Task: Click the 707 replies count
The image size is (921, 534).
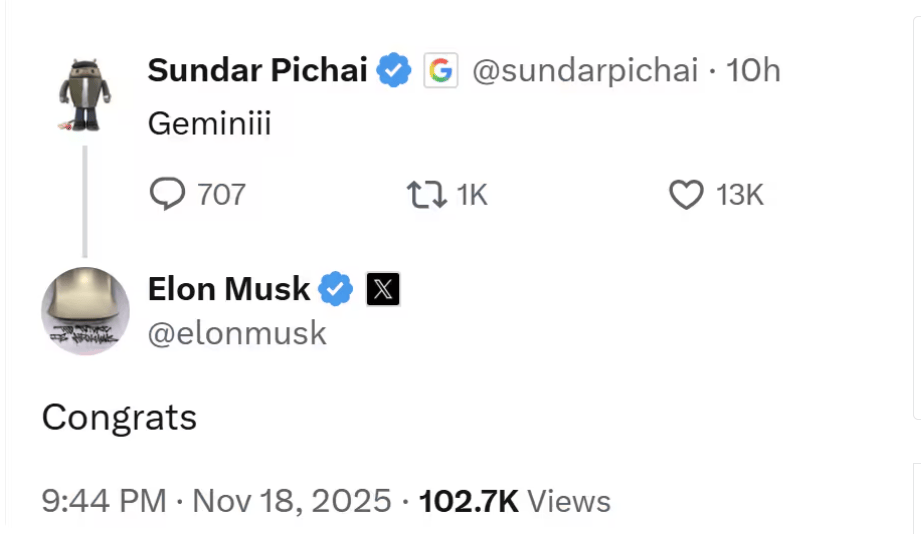Action: point(221,194)
